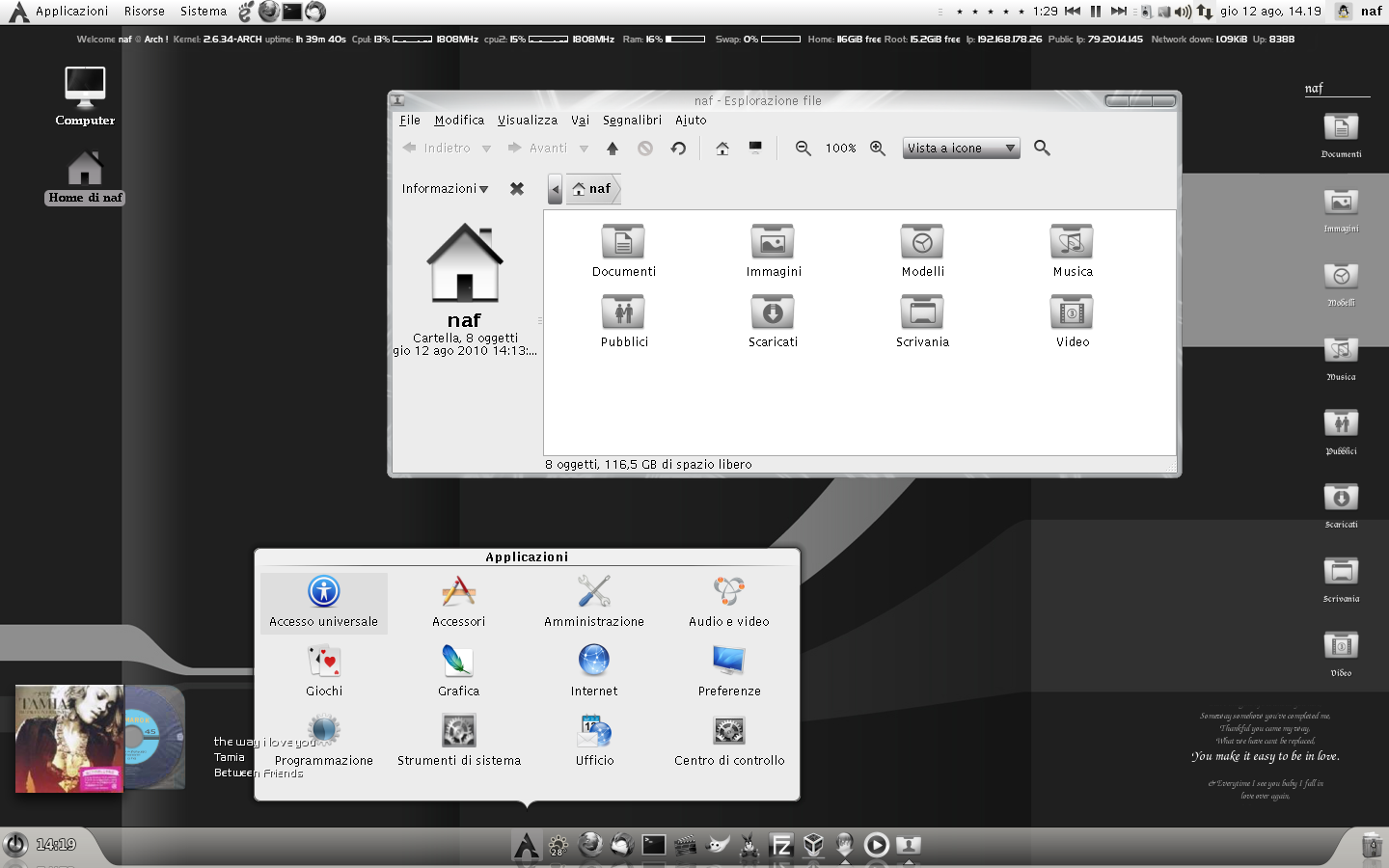Open the weather applet in the dock
Screen dimensions: 1389x868
pos(558,846)
